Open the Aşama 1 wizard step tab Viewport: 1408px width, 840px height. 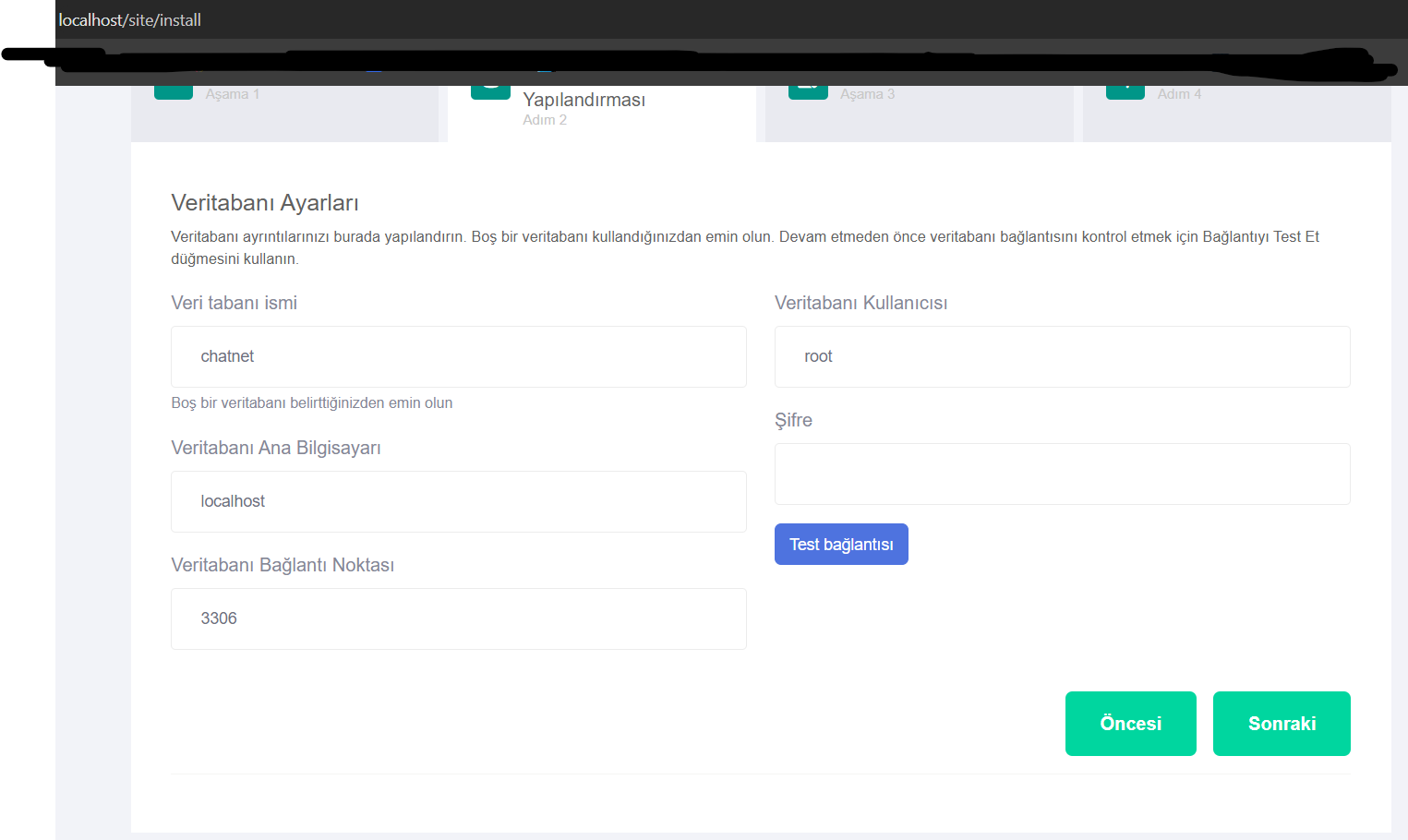coord(284,114)
